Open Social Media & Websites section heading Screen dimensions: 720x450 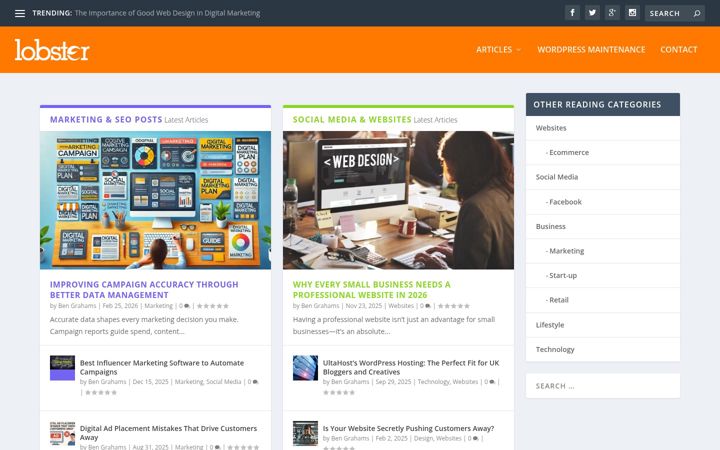[352, 119]
